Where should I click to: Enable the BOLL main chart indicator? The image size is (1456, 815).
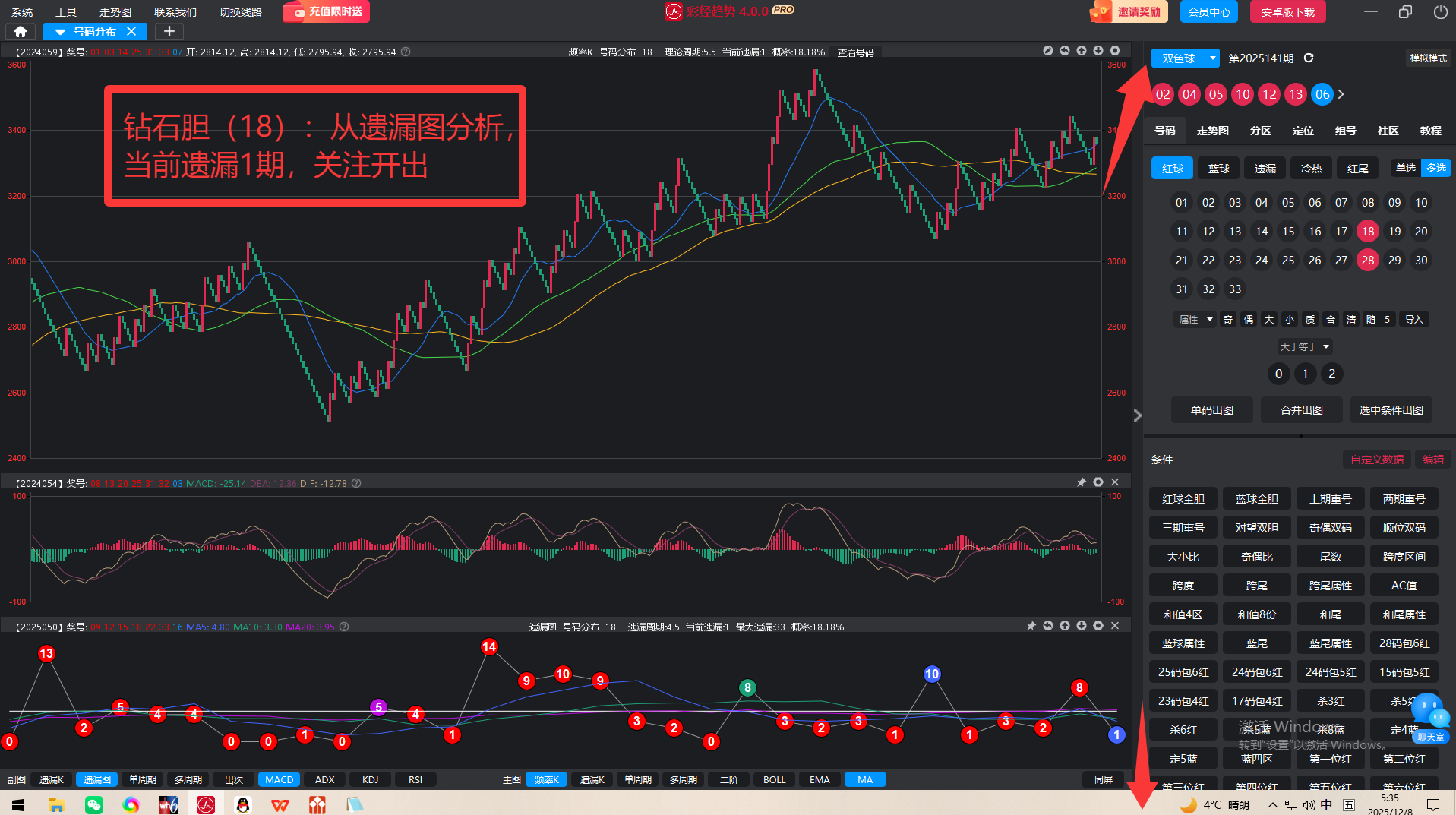pos(774,779)
